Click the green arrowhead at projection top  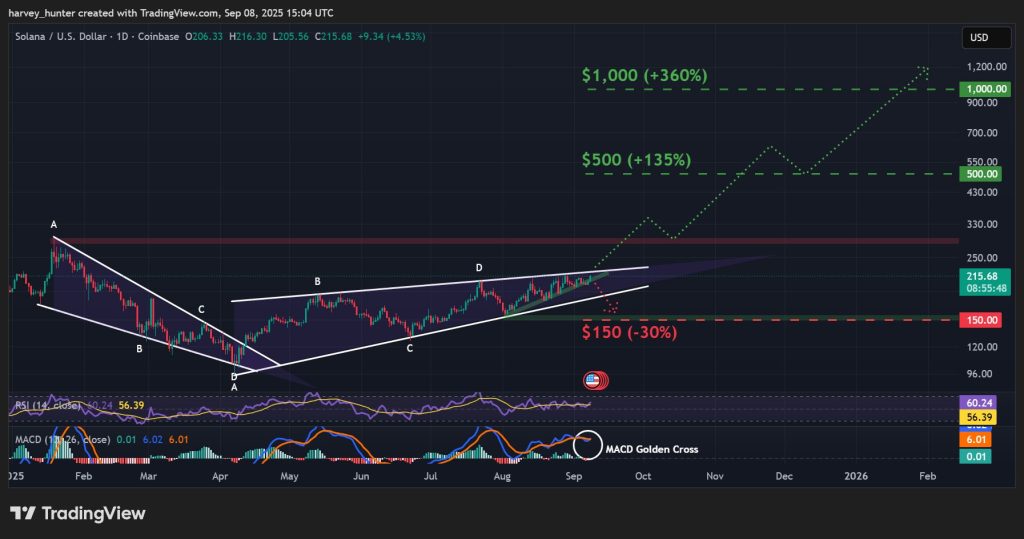pyautogui.click(x=924, y=70)
